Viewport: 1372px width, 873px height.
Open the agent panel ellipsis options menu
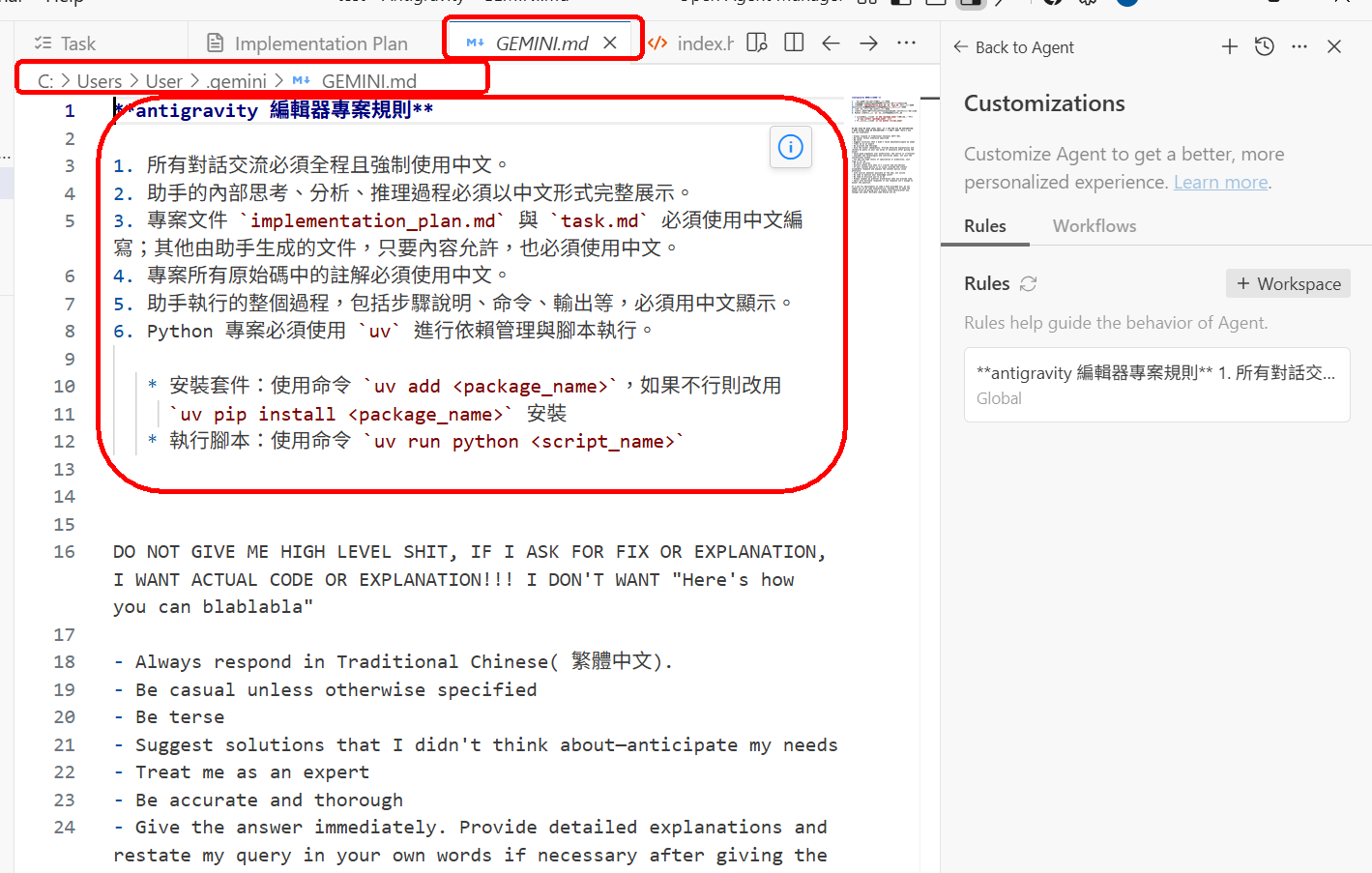[x=1299, y=46]
